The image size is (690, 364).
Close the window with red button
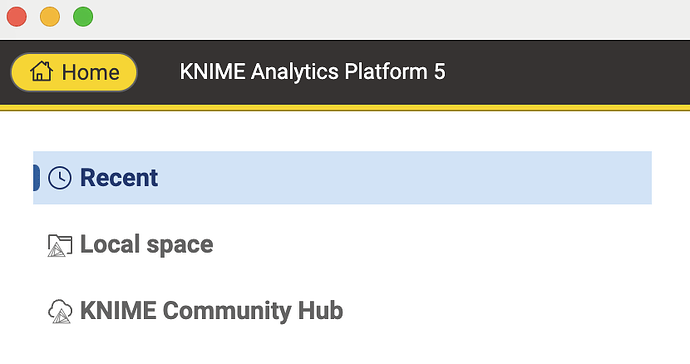17,17
